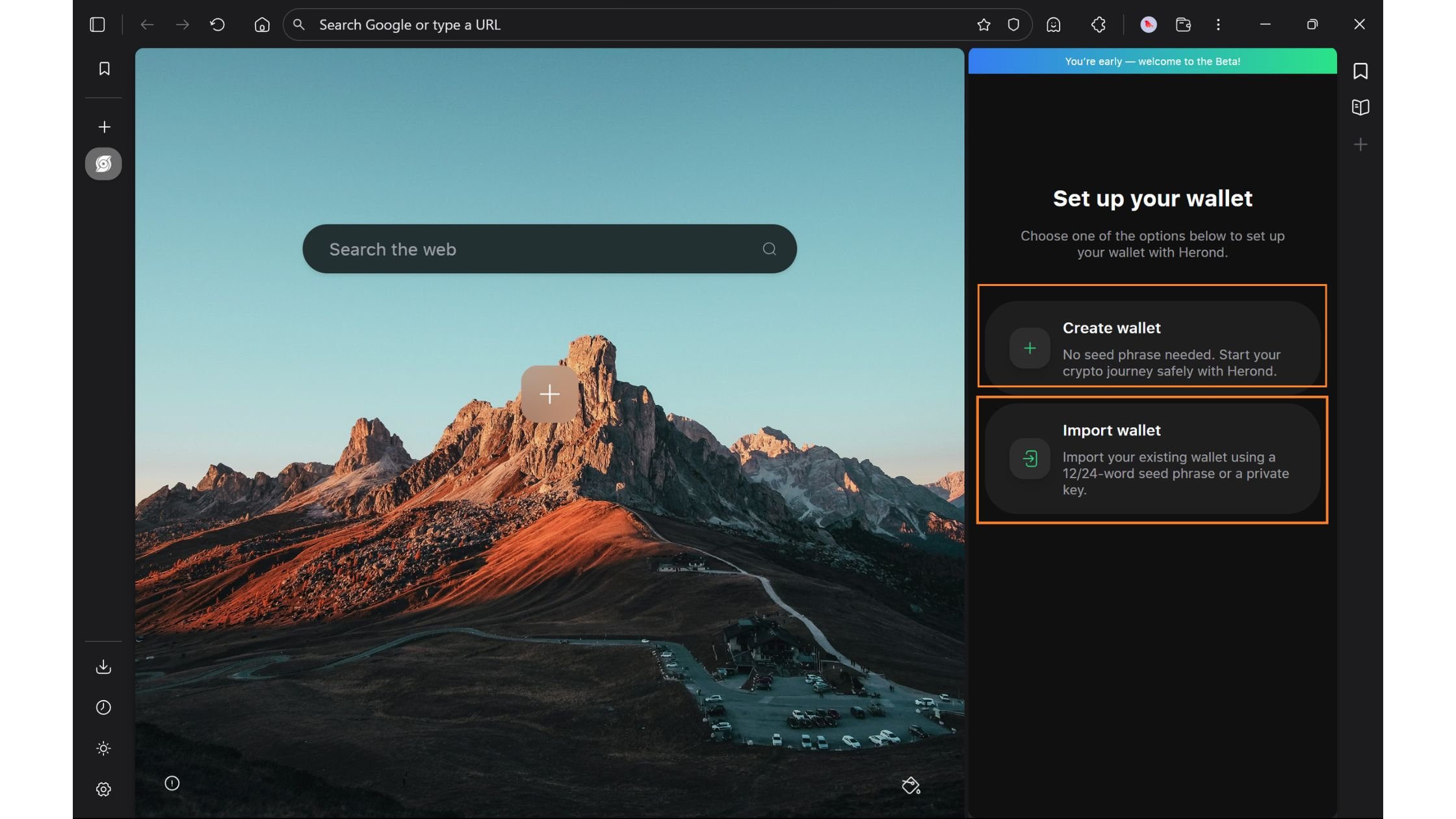This screenshot has width=1456, height=819.
Task: Select the Herond logo tab in sidebar
Action: pyautogui.click(x=103, y=163)
